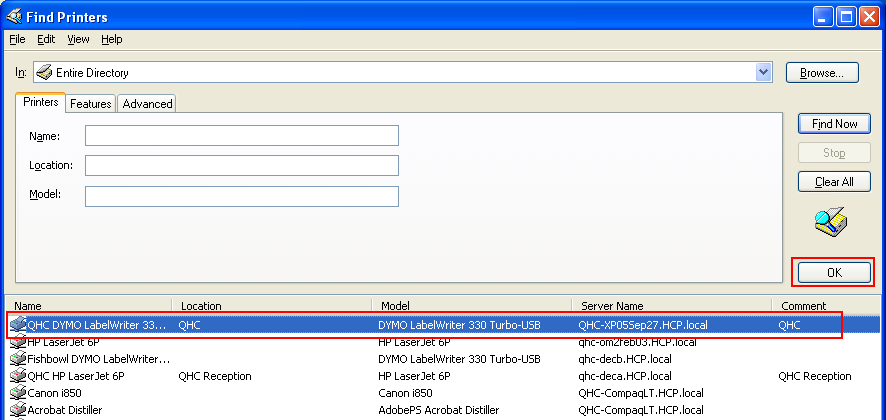Click the Find Now button
The width and height of the screenshot is (886, 420).
834,124
